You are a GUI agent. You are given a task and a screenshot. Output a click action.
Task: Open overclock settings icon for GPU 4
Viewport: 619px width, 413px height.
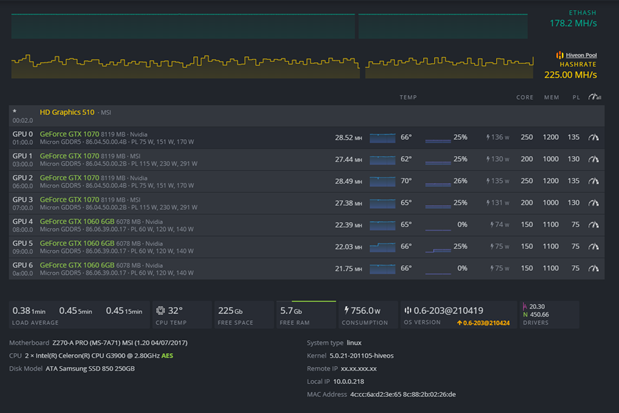[x=593, y=225]
